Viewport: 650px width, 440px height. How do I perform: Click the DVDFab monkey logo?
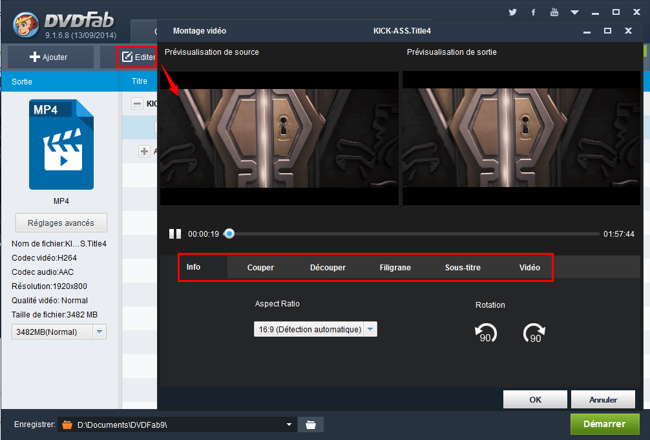tap(26, 24)
